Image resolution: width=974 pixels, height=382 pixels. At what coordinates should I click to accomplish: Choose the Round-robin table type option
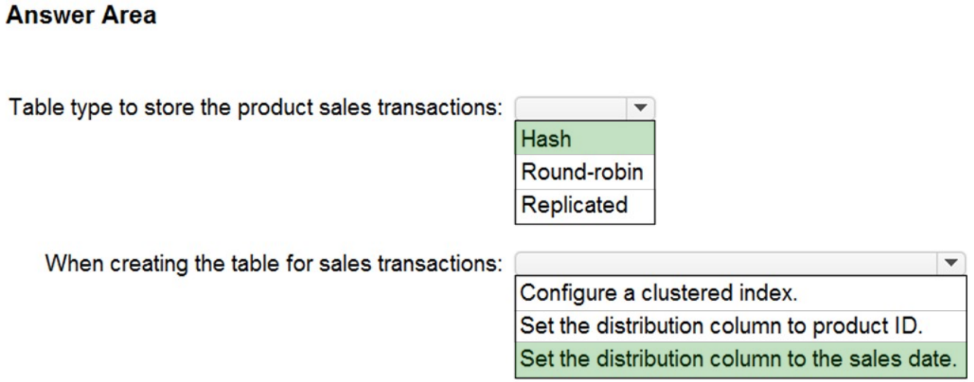tap(585, 171)
